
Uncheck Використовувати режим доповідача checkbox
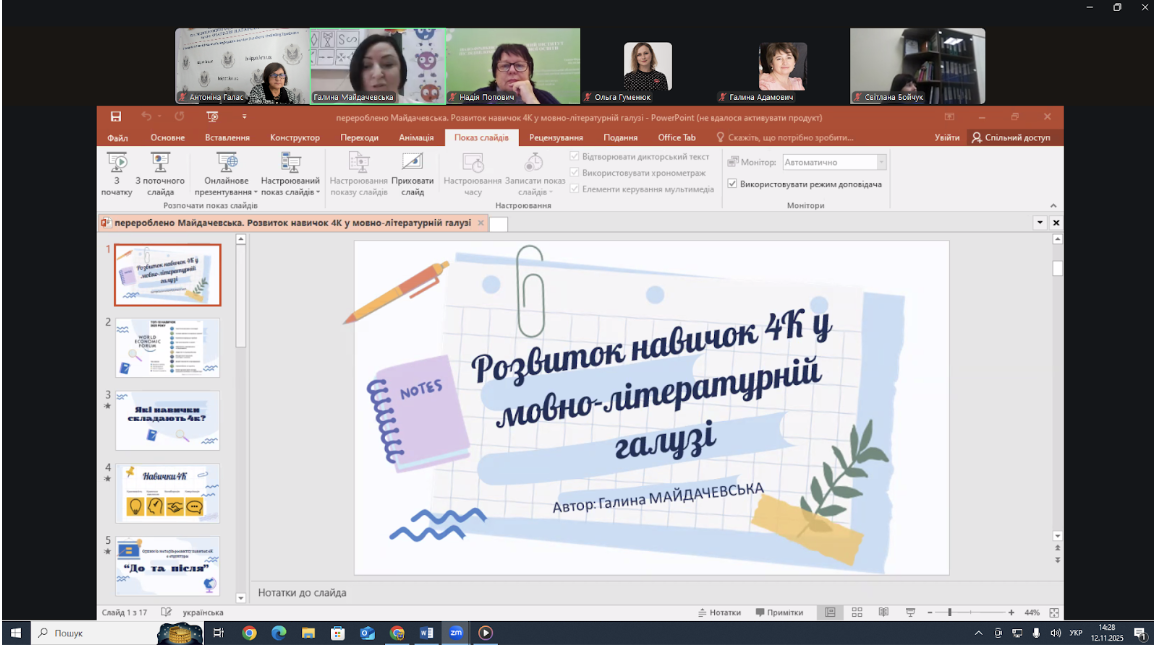pos(732,183)
